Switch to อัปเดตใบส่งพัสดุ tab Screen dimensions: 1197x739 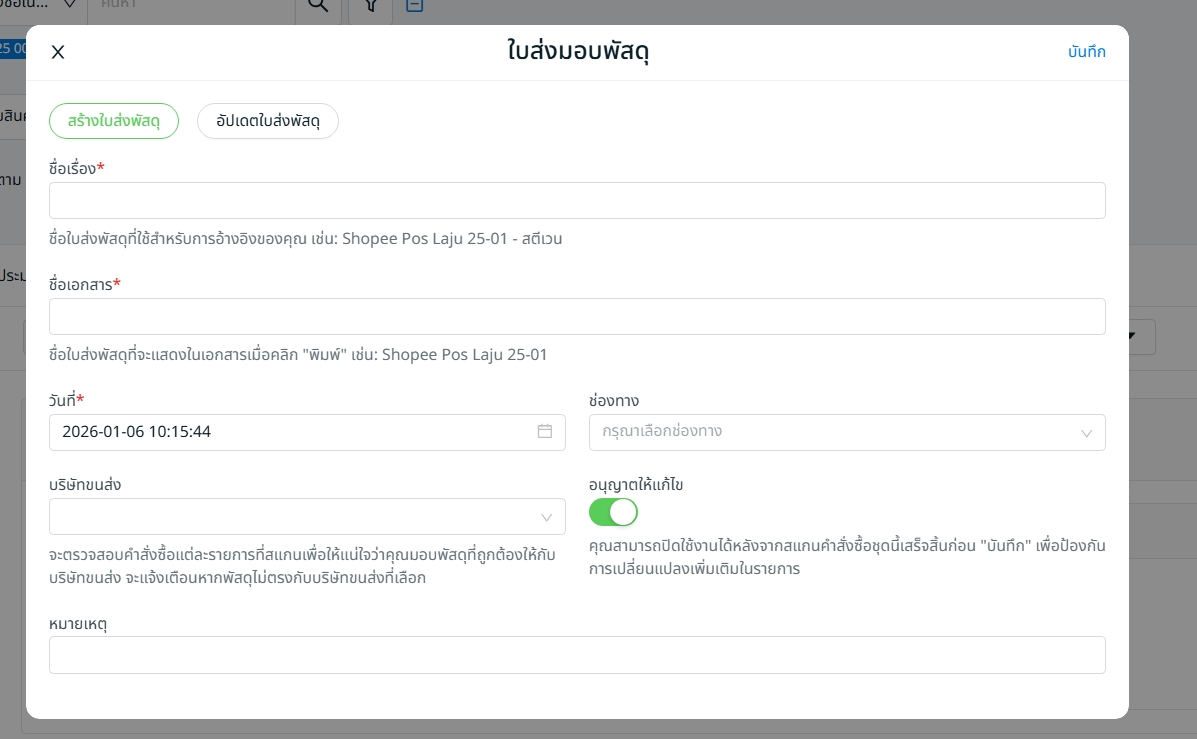268,120
